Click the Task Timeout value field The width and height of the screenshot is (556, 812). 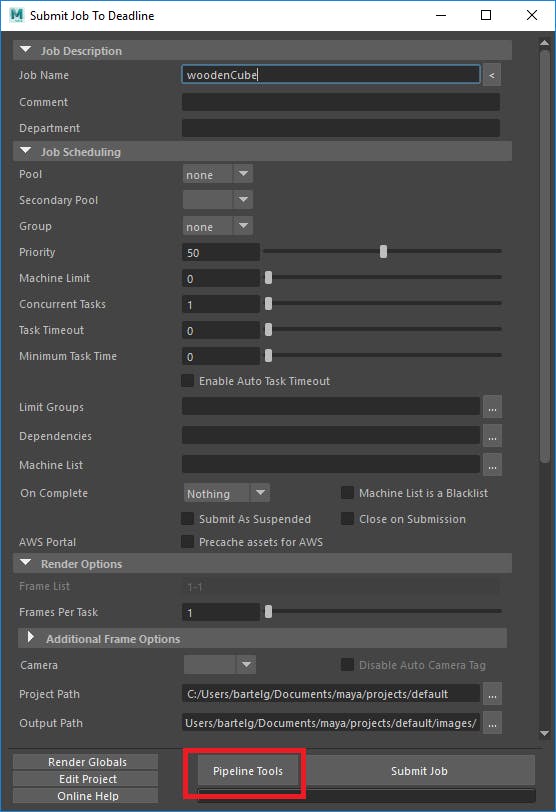tap(221, 330)
